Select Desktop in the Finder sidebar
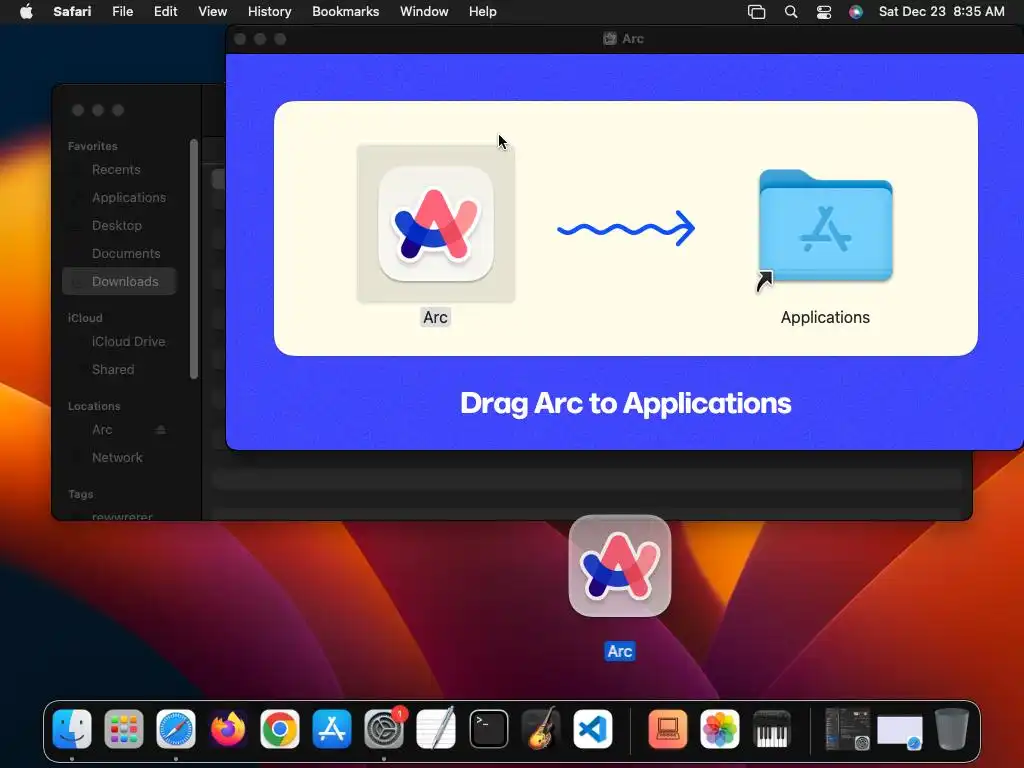The width and height of the screenshot is (1024, 768). [x=120, y=225]
